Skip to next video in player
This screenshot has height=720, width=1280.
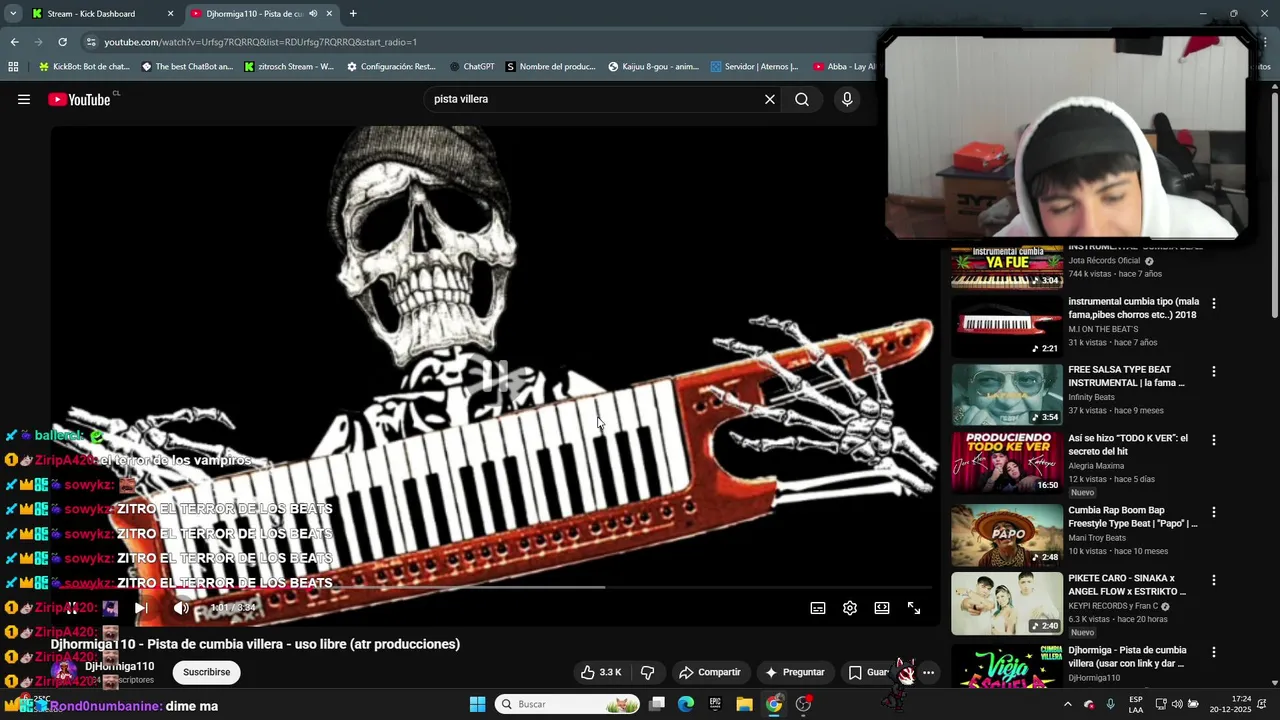pyautogui.click(x=141, y=608)
